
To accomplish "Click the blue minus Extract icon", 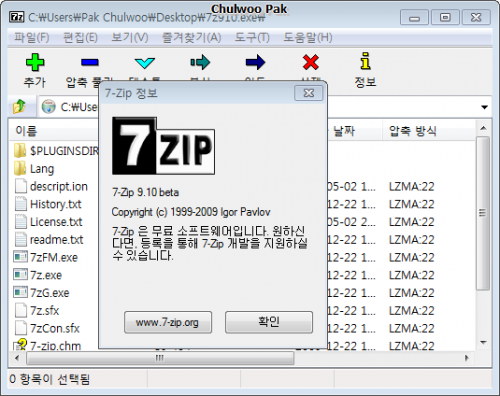I will coord(89,62).
